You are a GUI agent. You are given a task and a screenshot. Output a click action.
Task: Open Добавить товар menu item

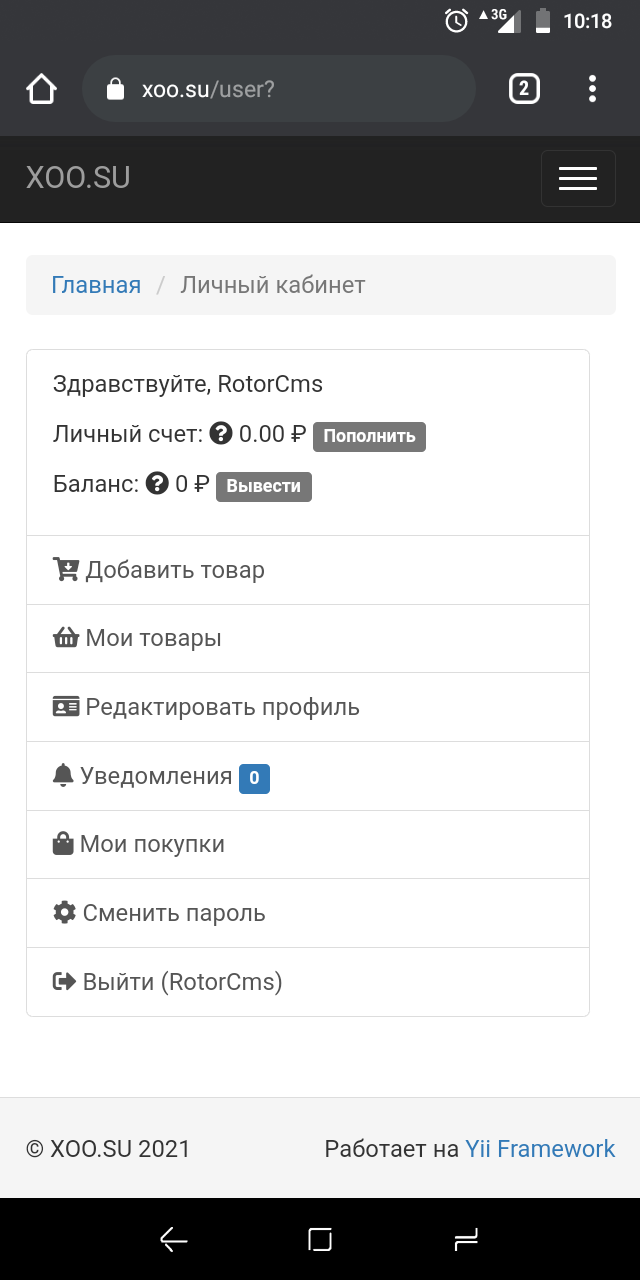tap(175, 570)
